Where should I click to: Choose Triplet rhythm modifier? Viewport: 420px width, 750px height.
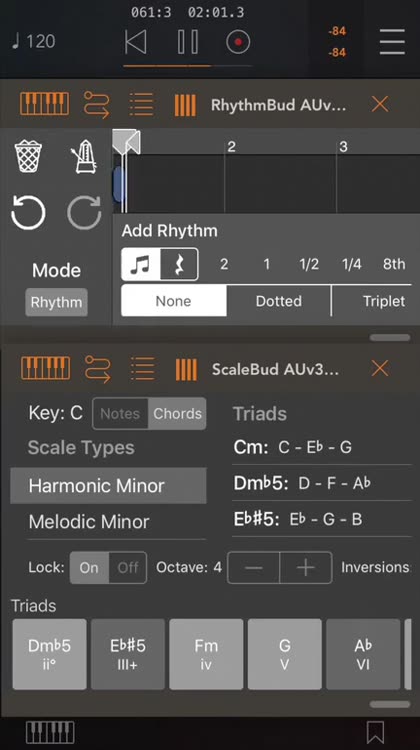point(372,301)
